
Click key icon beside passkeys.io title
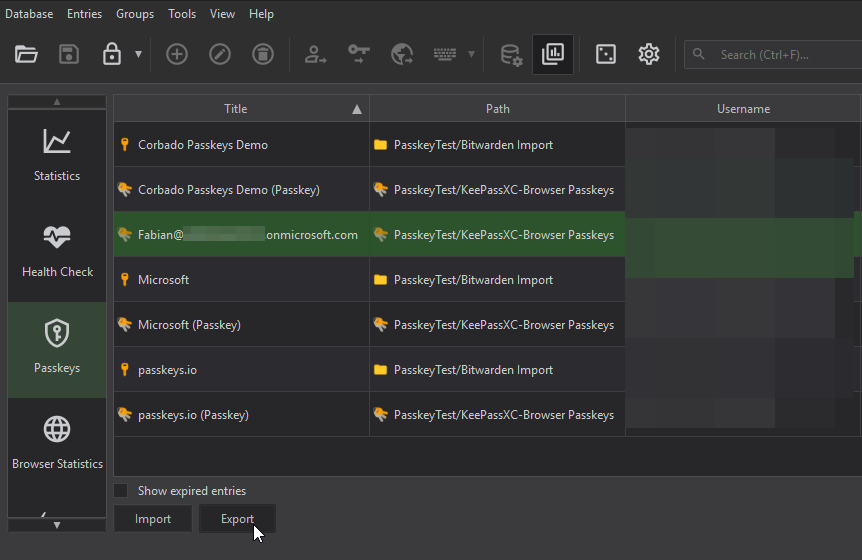click(x=125, y=370)
